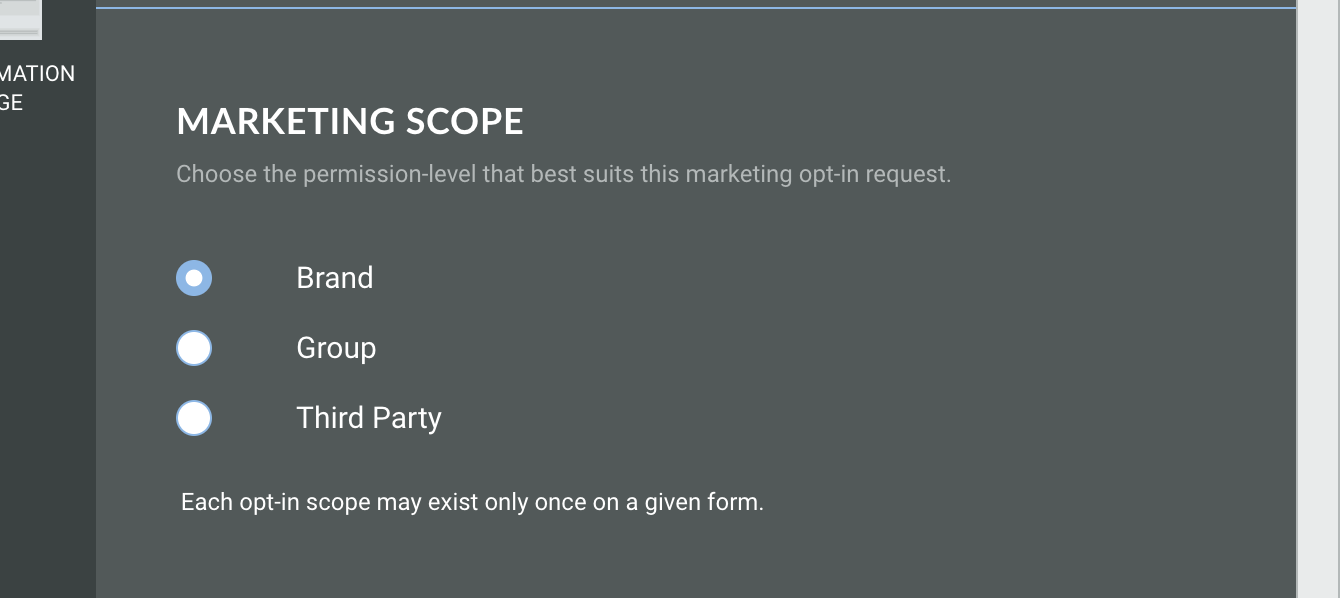The image size is (1340, 598).
Task: Select the sidebar item ending in "MATION"
Action: (38, 74)
